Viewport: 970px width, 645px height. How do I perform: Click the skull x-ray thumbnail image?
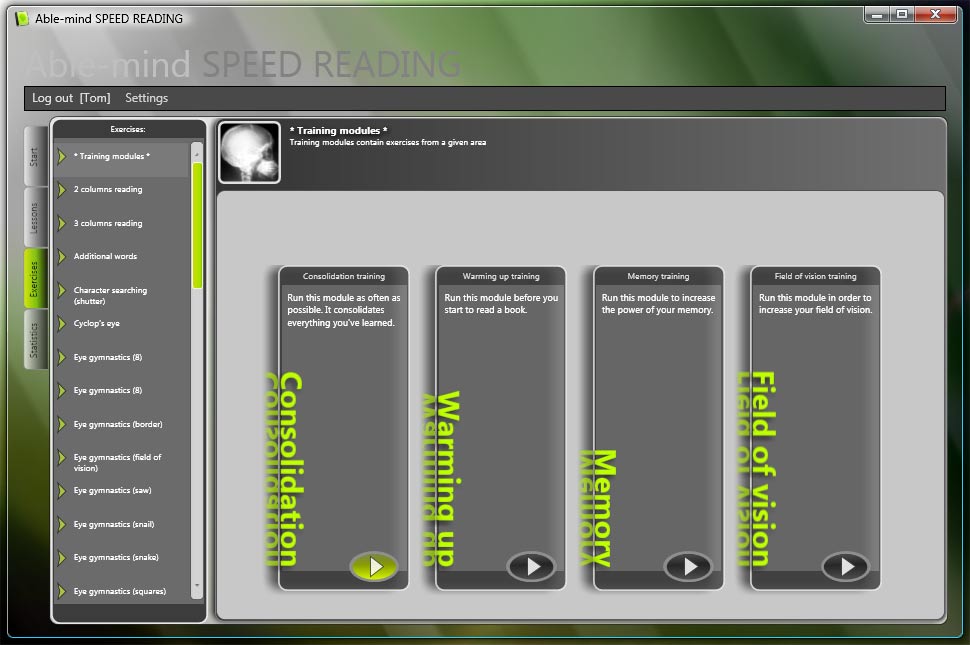click(249, 153)
